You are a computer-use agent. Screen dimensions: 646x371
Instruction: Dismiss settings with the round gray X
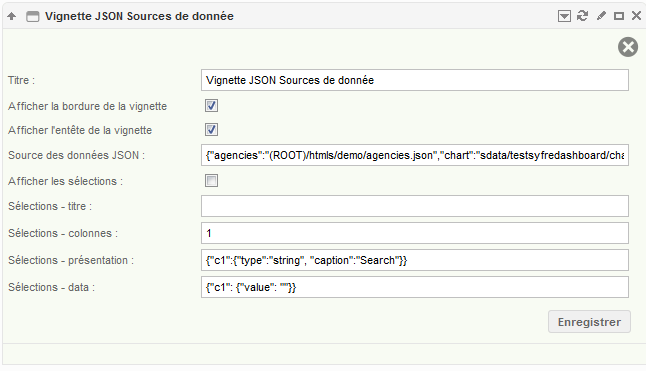coord(628,47)
